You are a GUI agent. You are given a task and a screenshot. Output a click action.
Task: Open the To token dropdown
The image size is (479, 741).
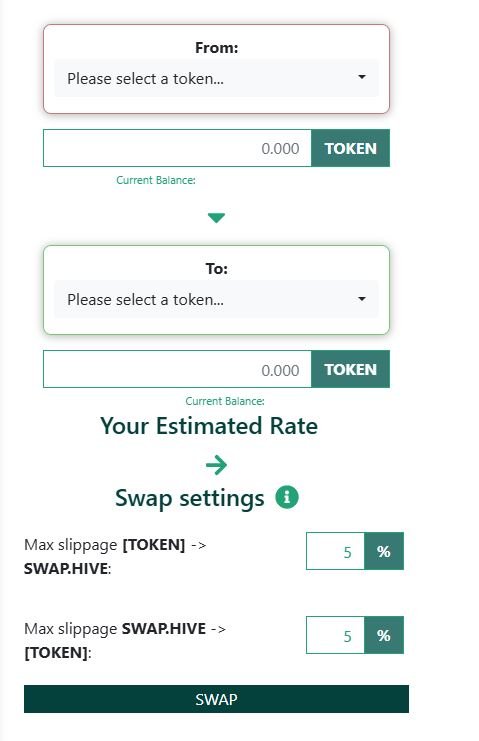pyautogui.click(x=216, y=299)
